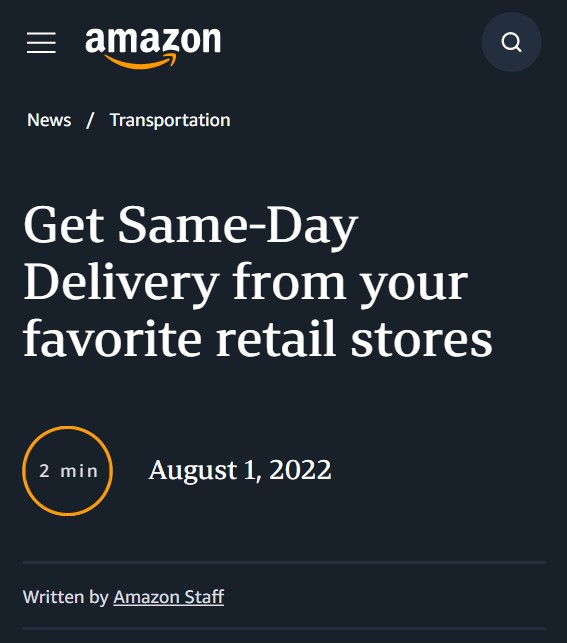
Task: Click the divider line above 'Written by'
Action: click(x=284, y=562)
